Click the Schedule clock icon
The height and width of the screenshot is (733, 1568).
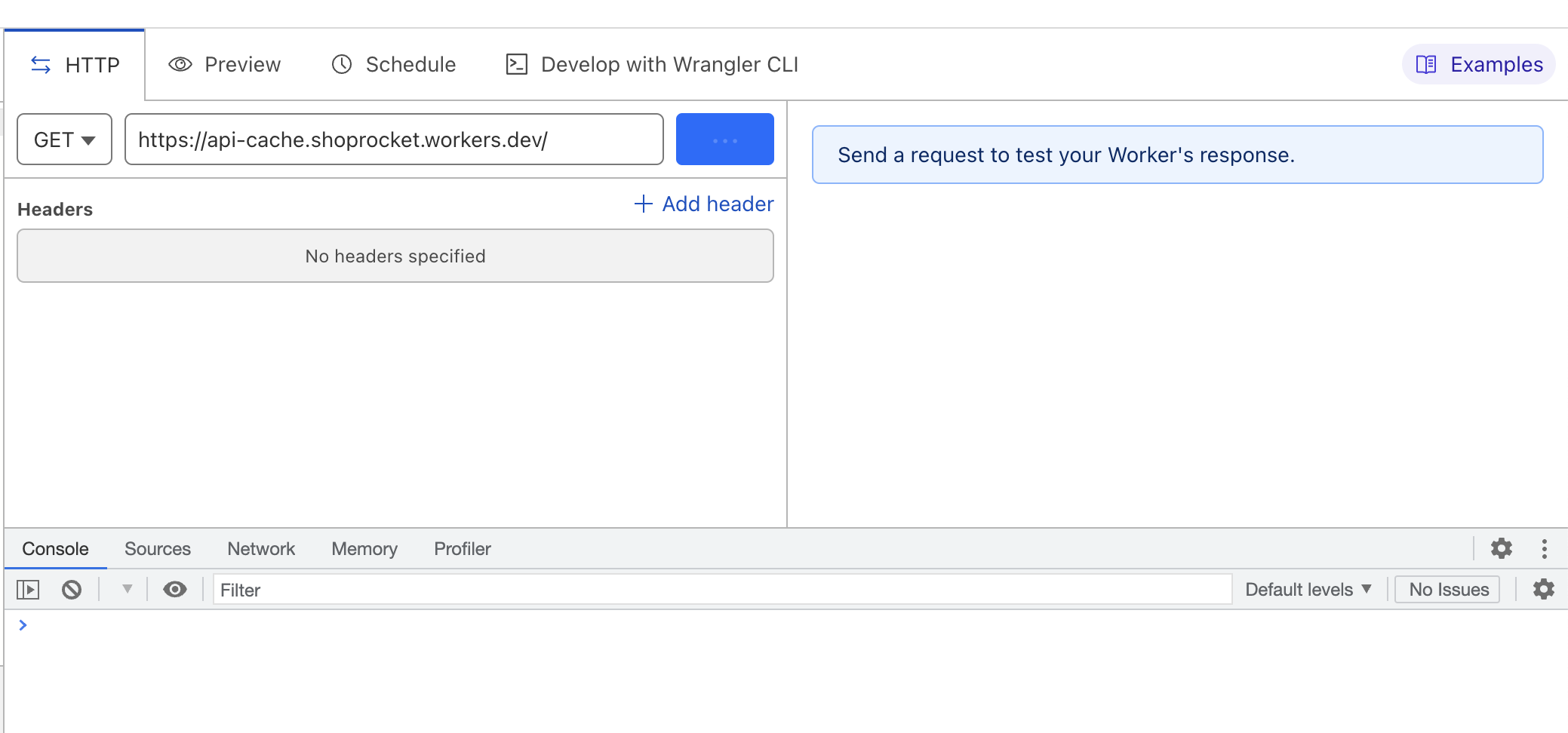click(341, 64)
